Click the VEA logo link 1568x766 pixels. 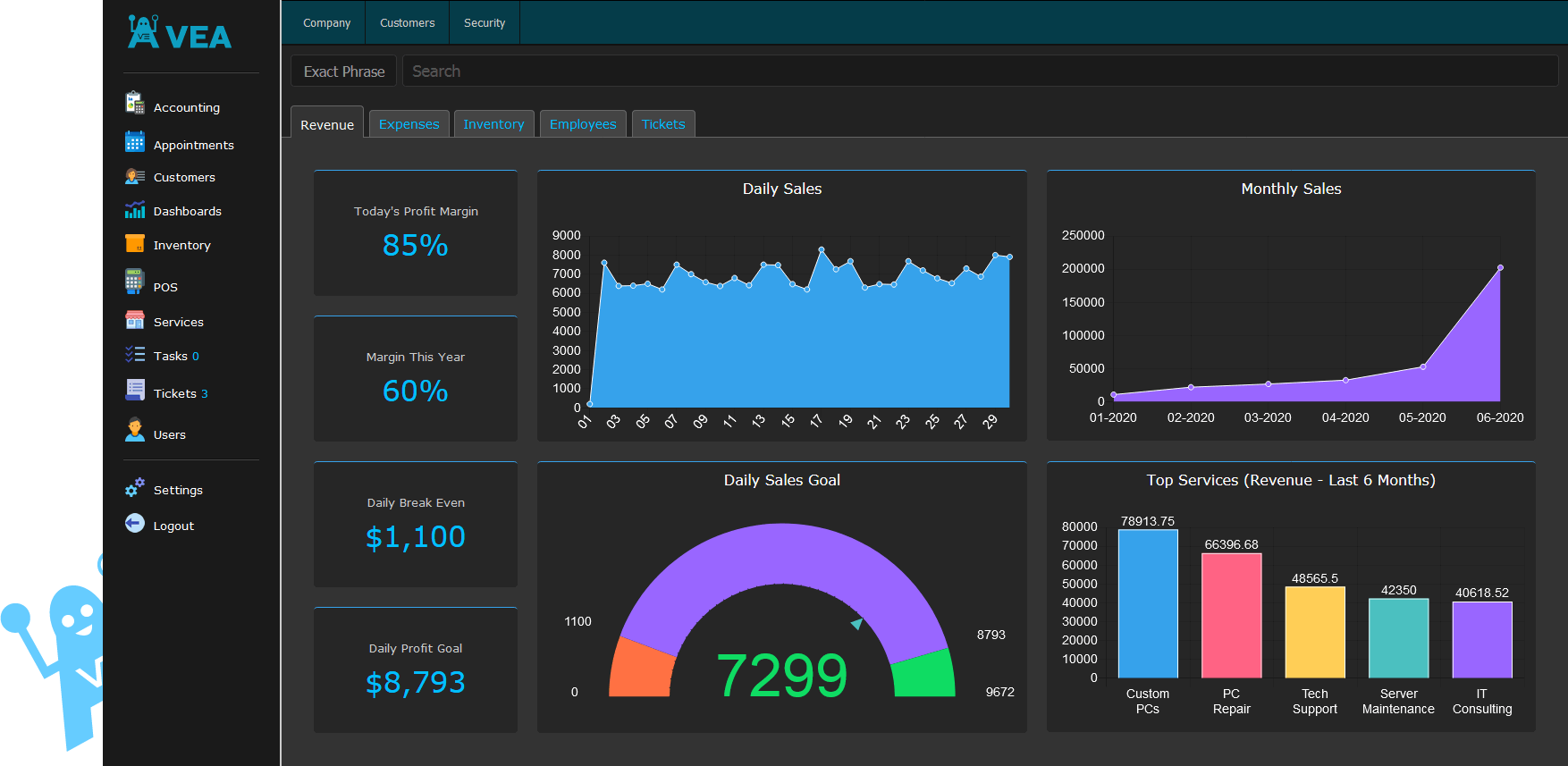(x=180, y=34)
